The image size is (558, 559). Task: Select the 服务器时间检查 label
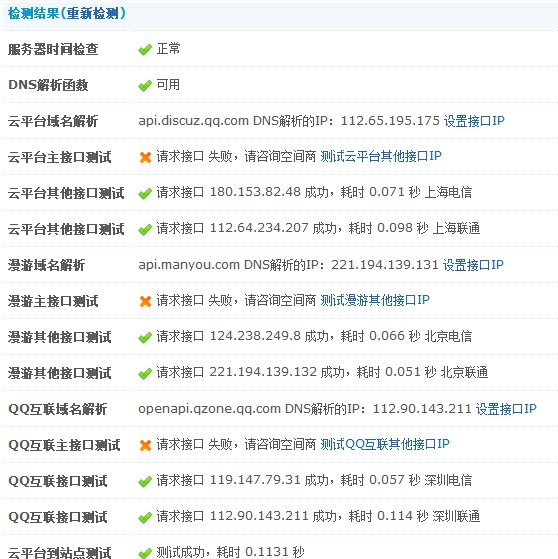53,49
